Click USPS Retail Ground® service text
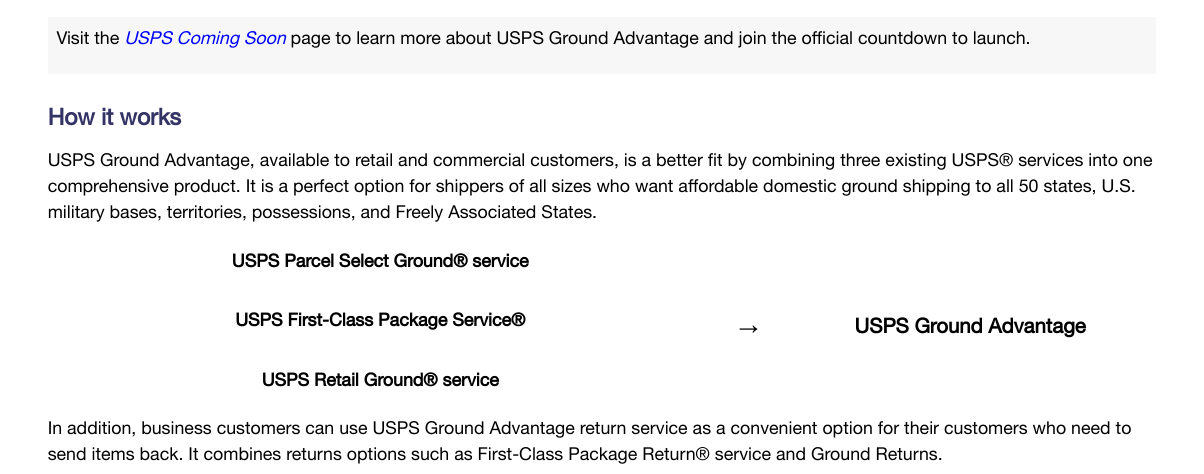 click(380, 380)
